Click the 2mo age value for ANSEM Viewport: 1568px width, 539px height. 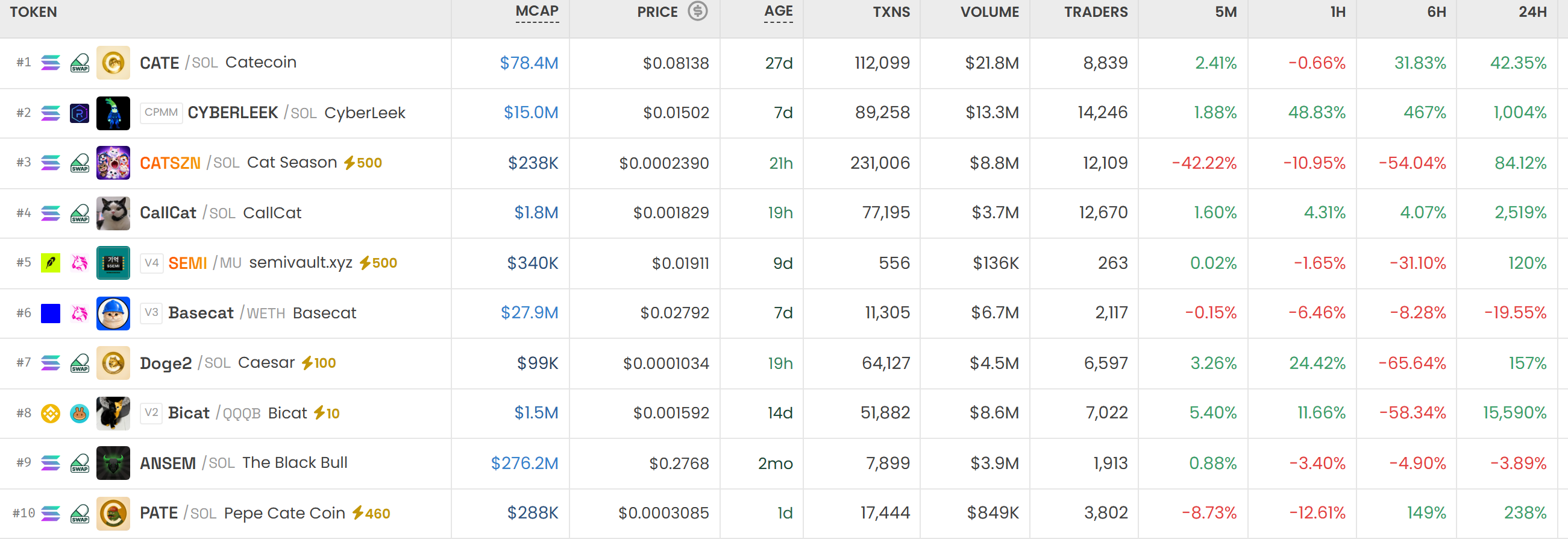[x=776, y=464]
